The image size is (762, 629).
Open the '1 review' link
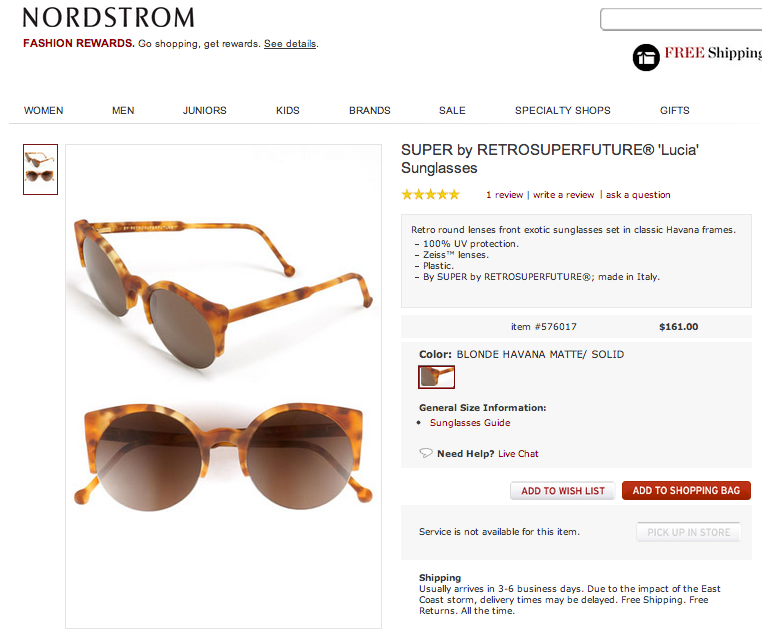[505, 195]
